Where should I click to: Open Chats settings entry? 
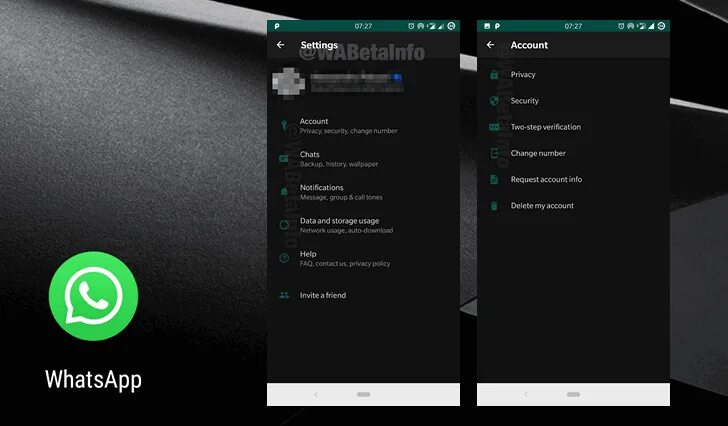pyautogui.click(x=363, y=159)
